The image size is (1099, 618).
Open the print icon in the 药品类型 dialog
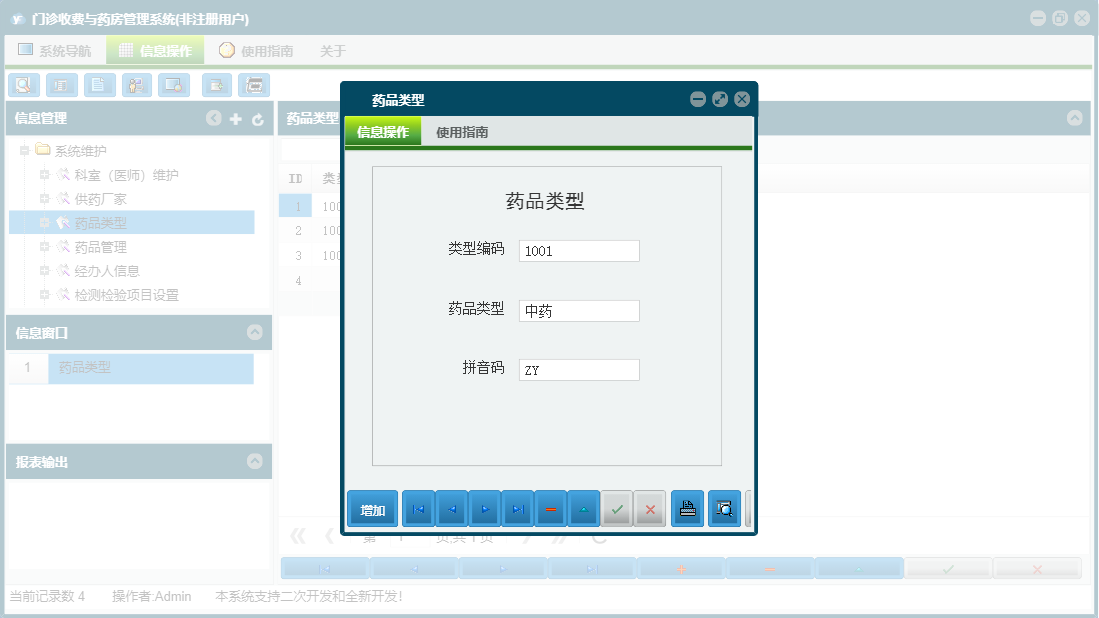click(686, 509)
